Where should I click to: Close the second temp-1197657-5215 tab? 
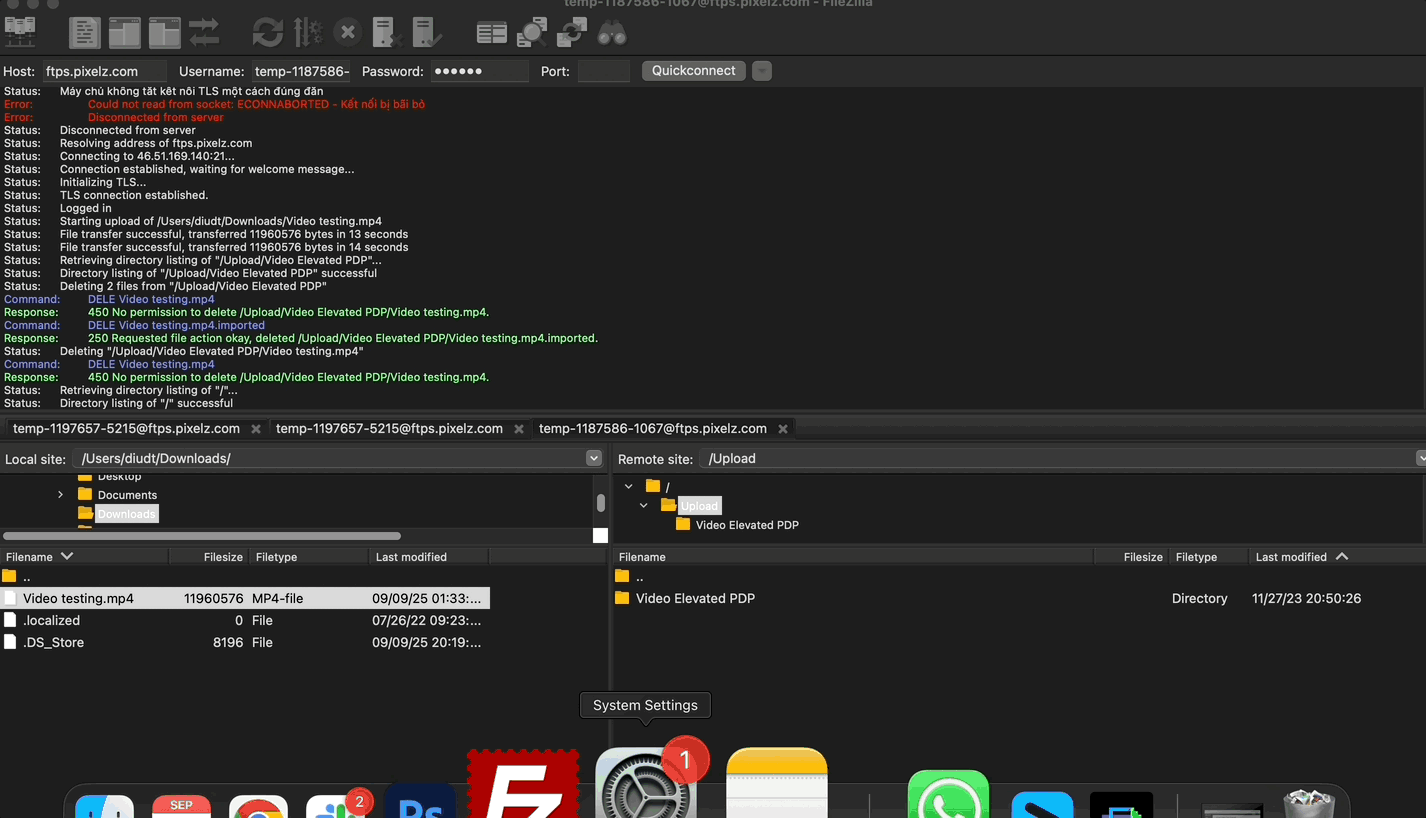tap(519, 429)
